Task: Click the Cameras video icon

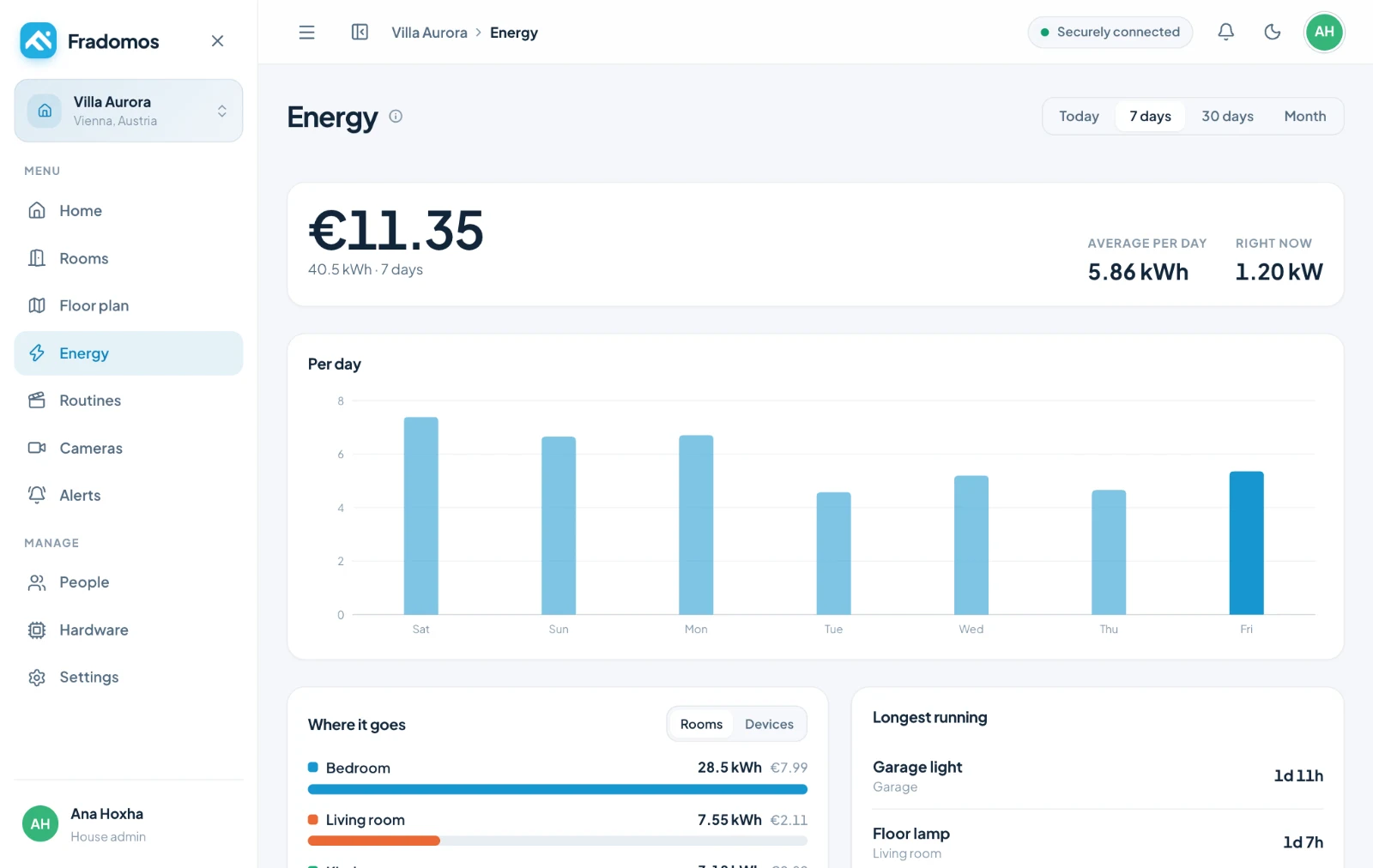Action: pyautogui.click(x=37, y=448)
